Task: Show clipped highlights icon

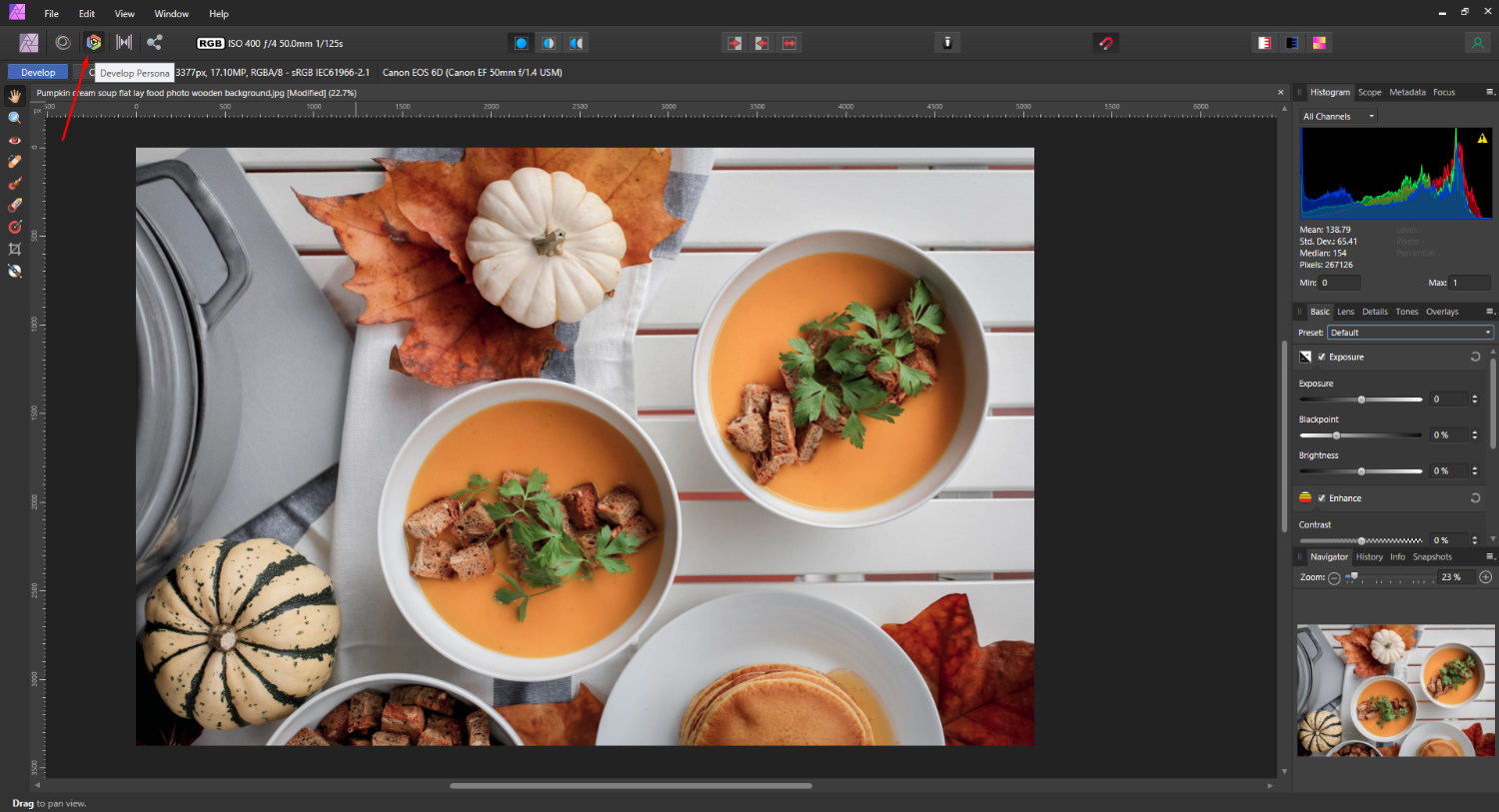Action: 1264,43
